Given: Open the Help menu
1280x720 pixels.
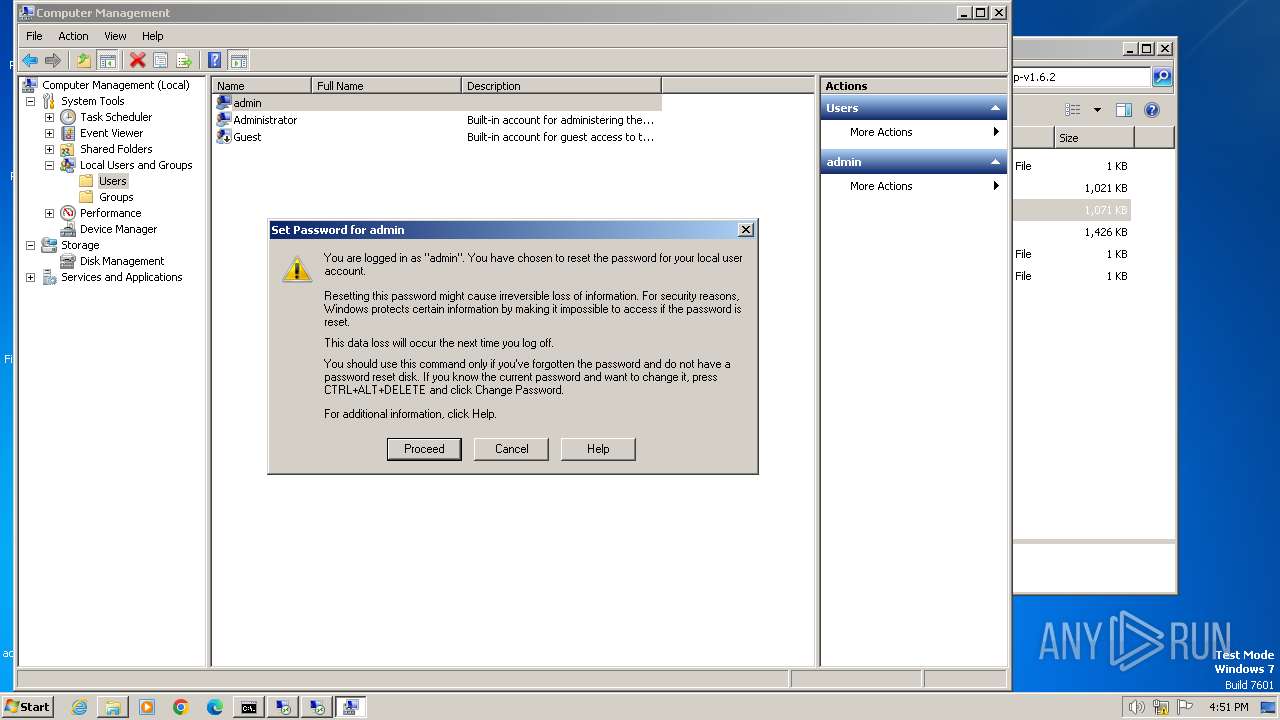Looking at the screenshot, I should point(152,36).
